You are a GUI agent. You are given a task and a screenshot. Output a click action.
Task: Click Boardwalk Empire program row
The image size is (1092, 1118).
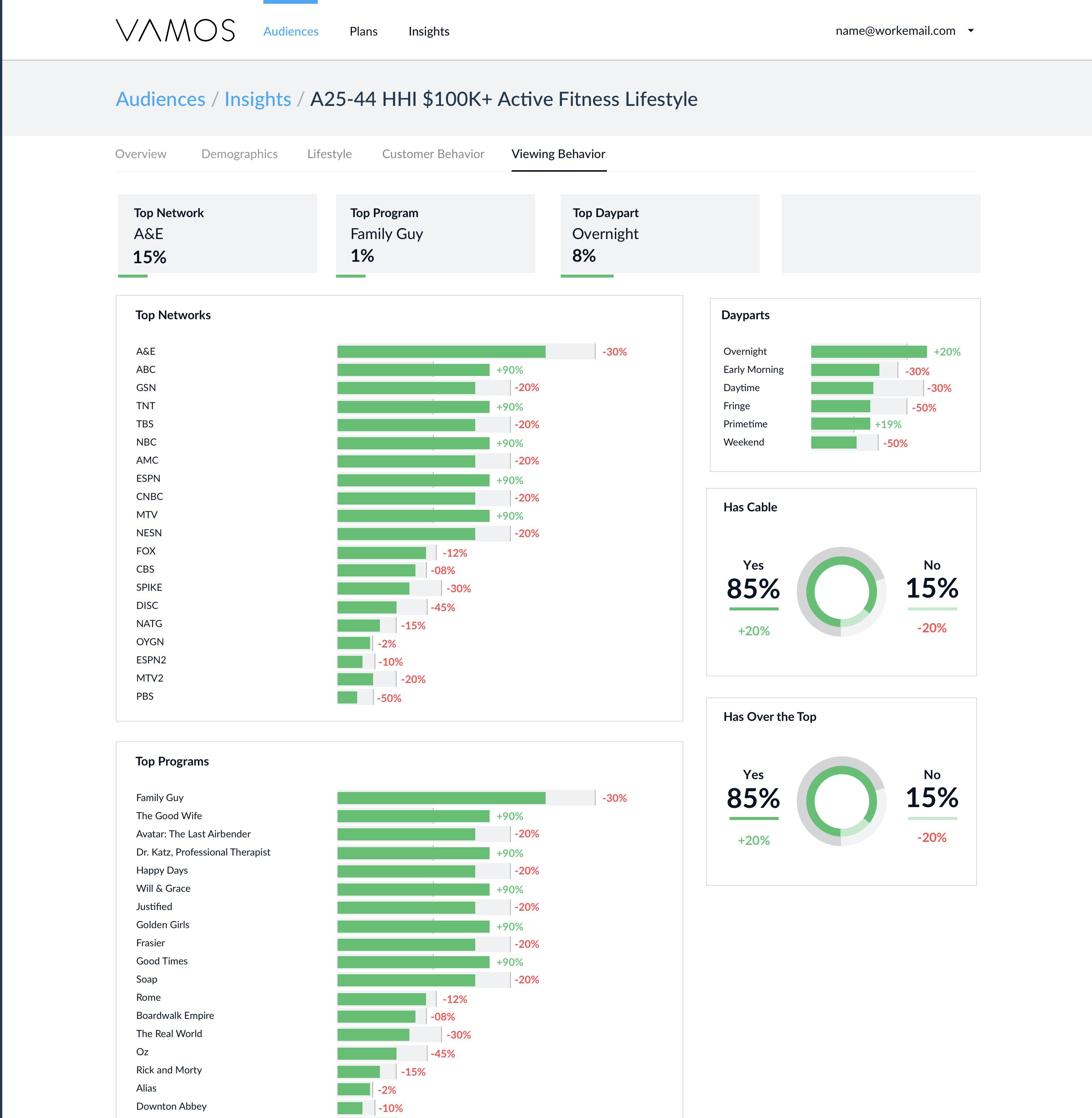click(175, 1016)
